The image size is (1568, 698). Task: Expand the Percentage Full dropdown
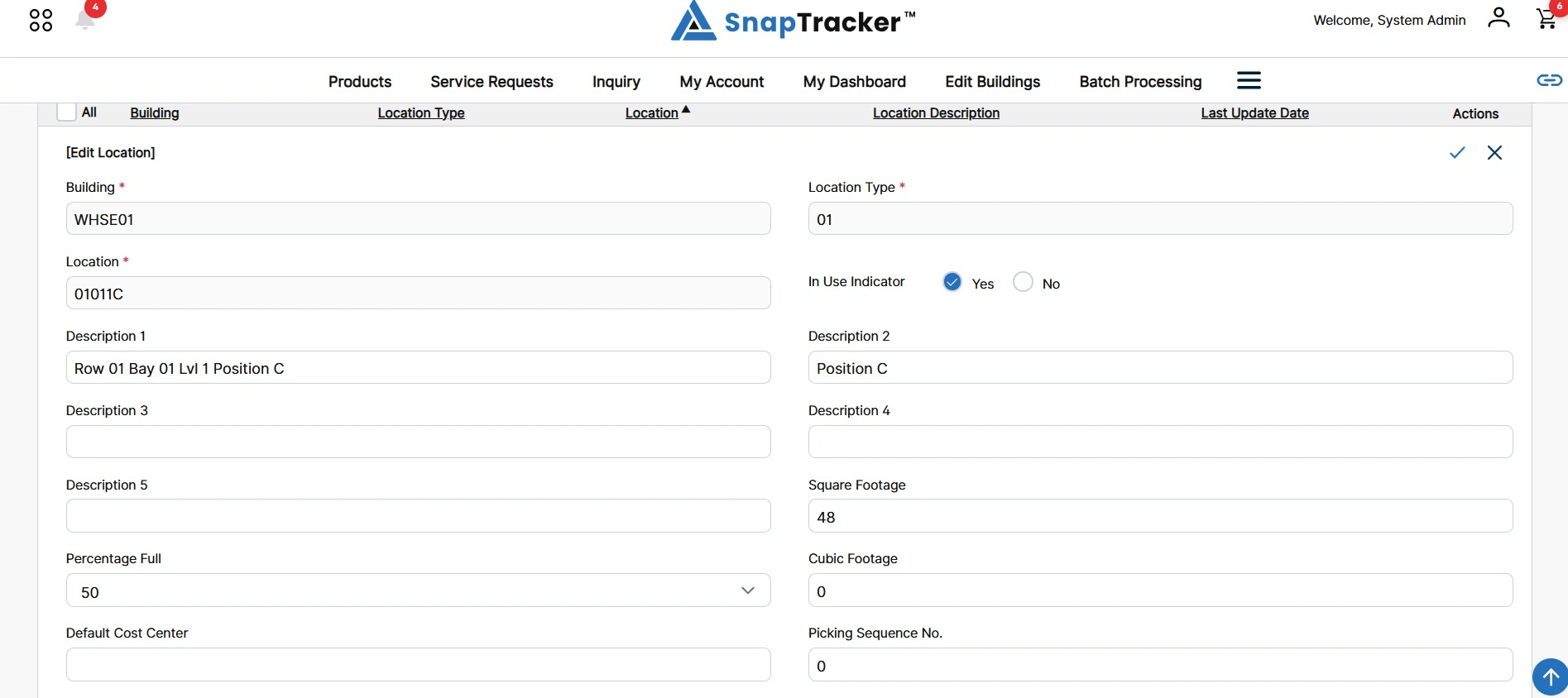click(418, 590)
